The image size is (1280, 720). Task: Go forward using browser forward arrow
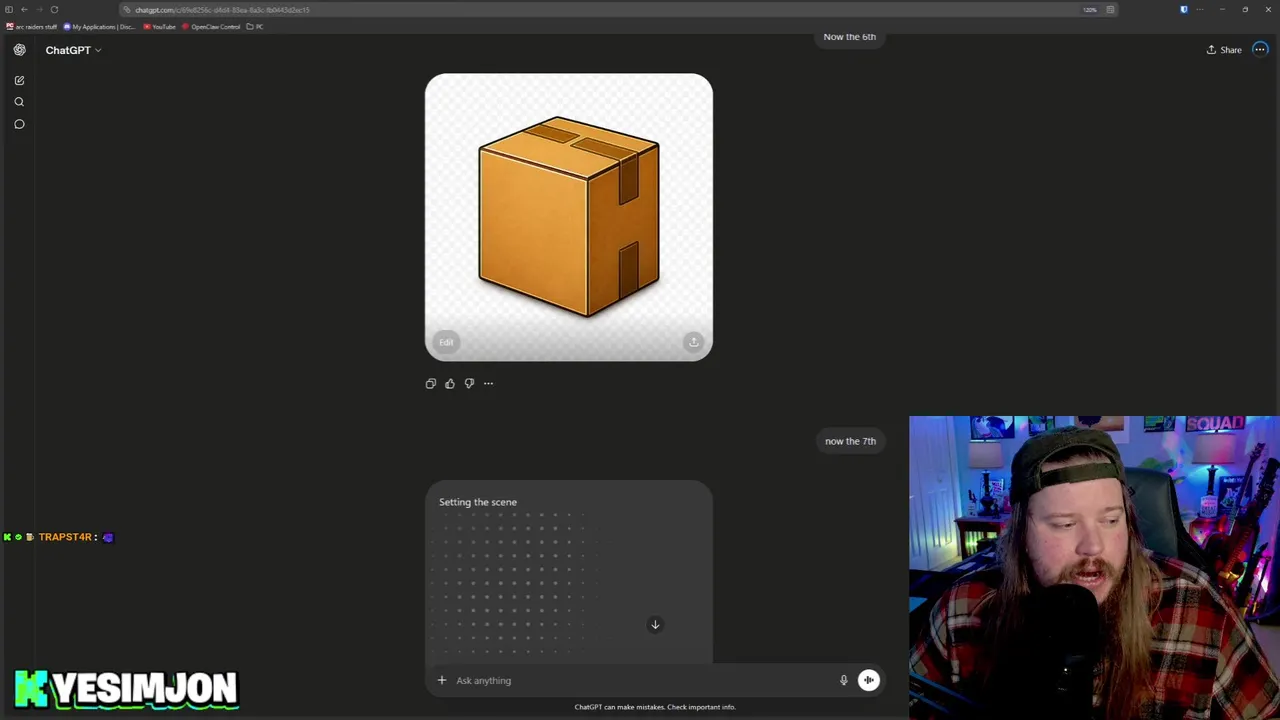[x=39, y=9]
